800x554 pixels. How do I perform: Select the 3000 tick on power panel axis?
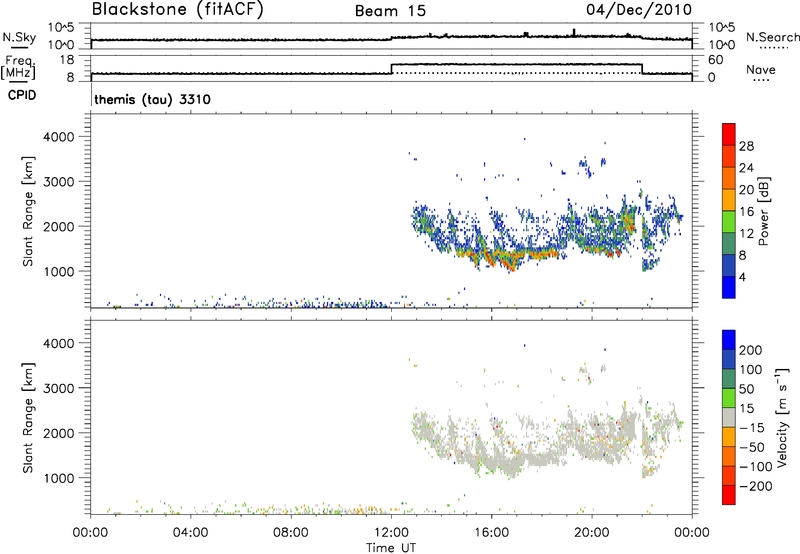click(x=59, y=182)
